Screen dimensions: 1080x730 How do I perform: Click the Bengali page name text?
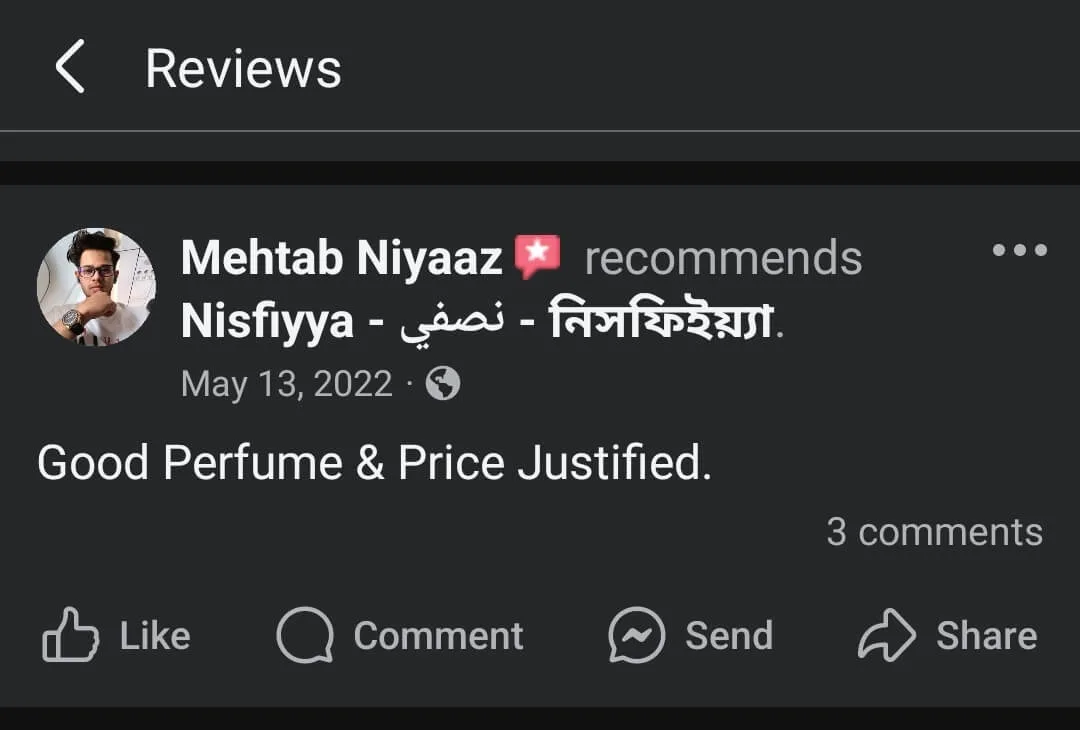(661, 322)
